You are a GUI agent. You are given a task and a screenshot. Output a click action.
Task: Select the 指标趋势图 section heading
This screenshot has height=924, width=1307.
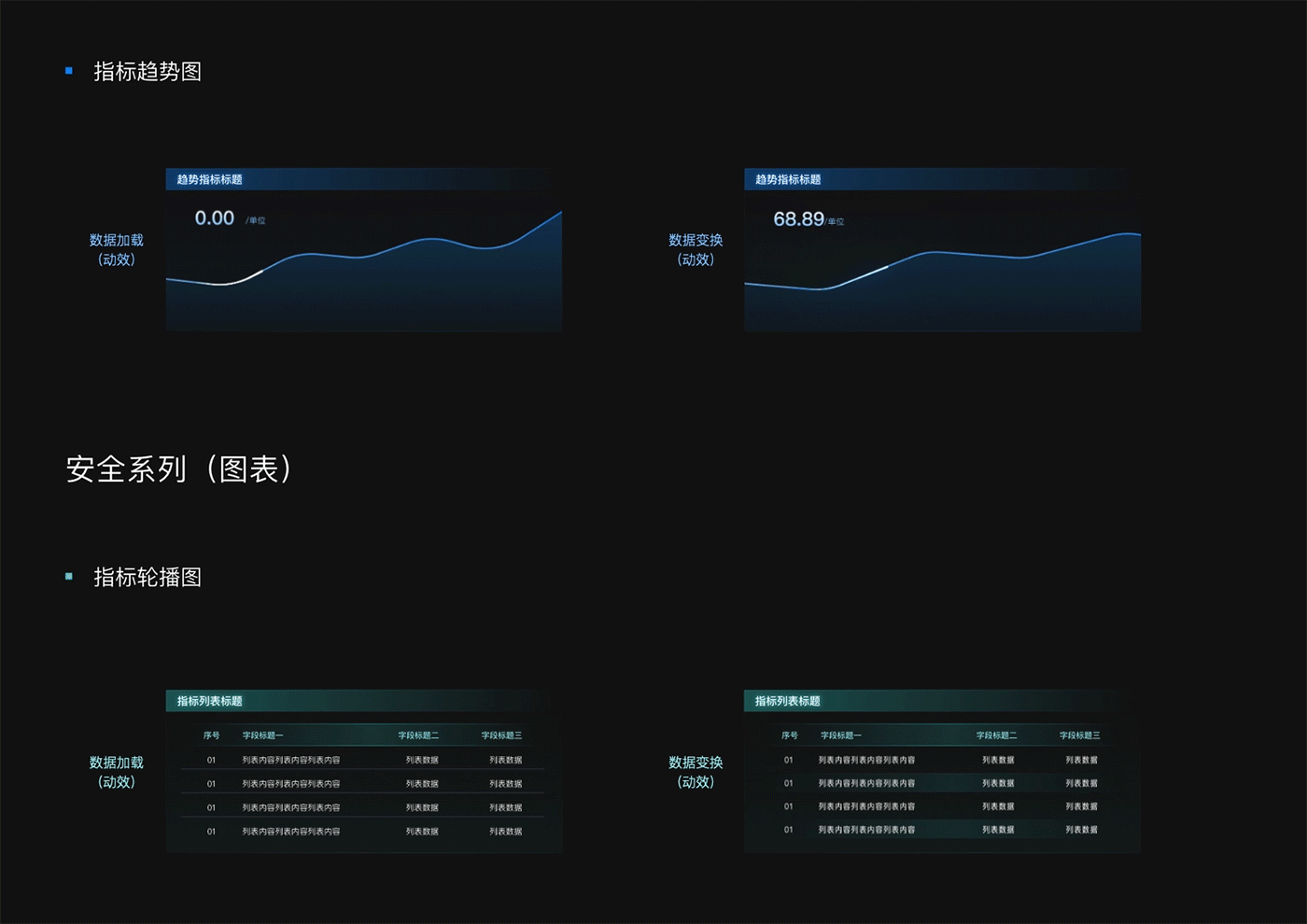point(149,71)
